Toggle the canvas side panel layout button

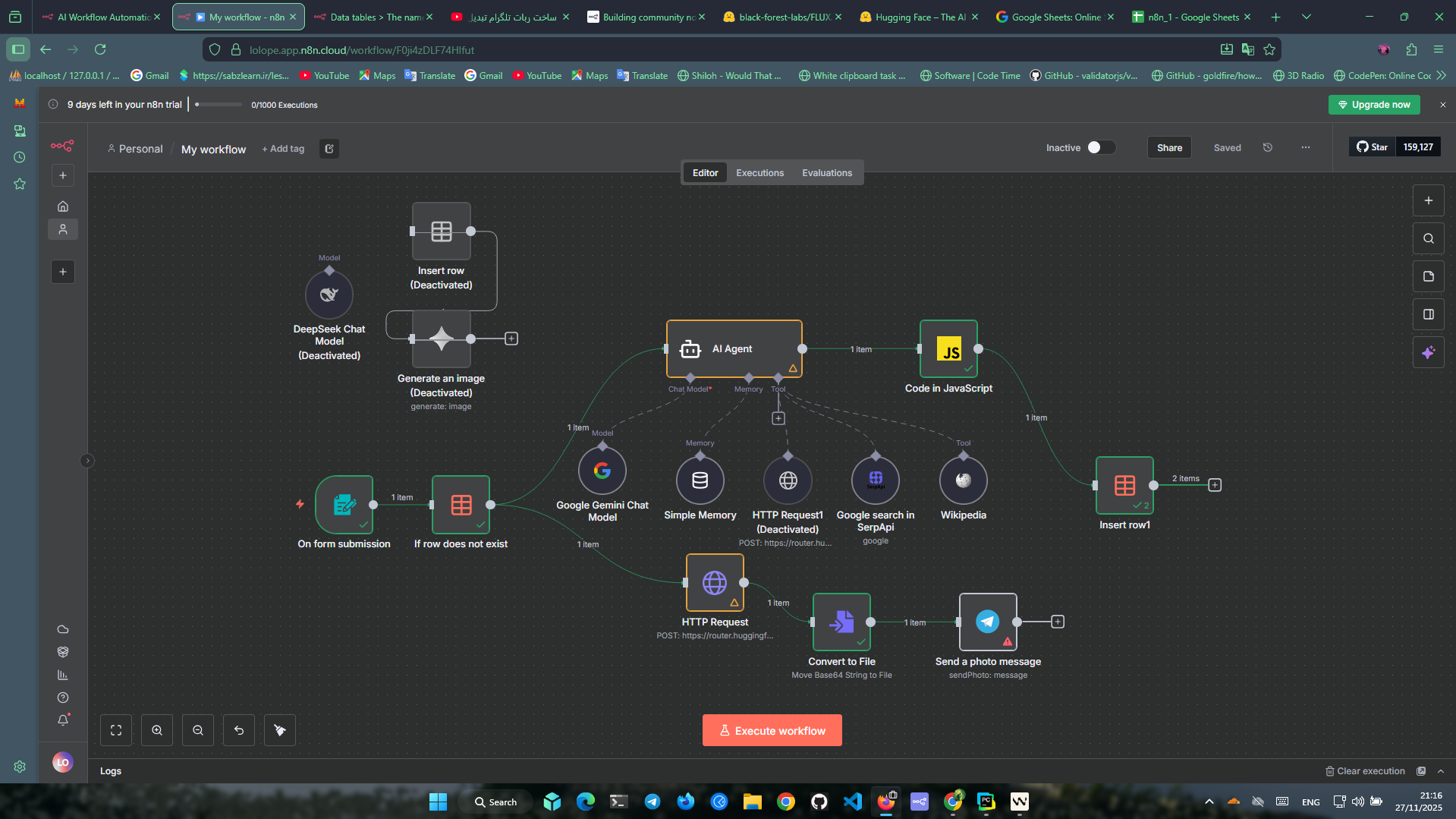1428,314
